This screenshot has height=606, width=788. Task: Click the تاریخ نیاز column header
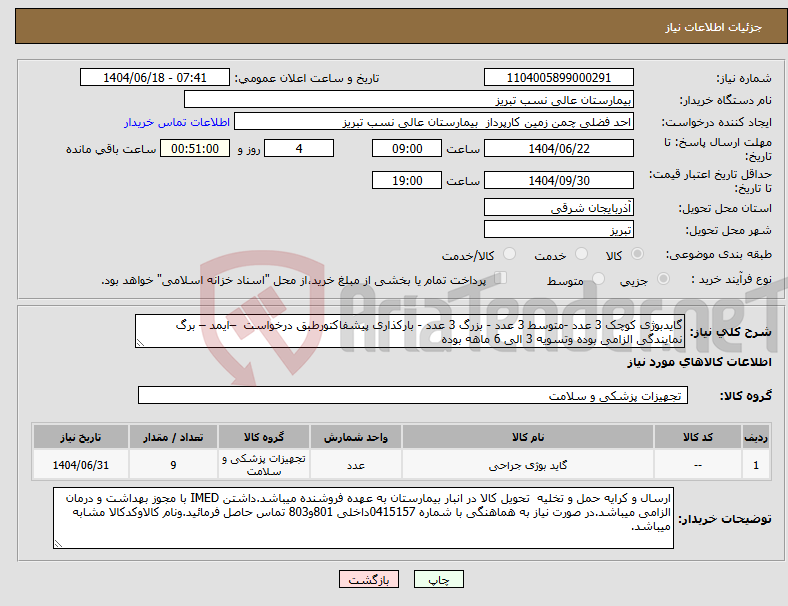coord(80,437)
